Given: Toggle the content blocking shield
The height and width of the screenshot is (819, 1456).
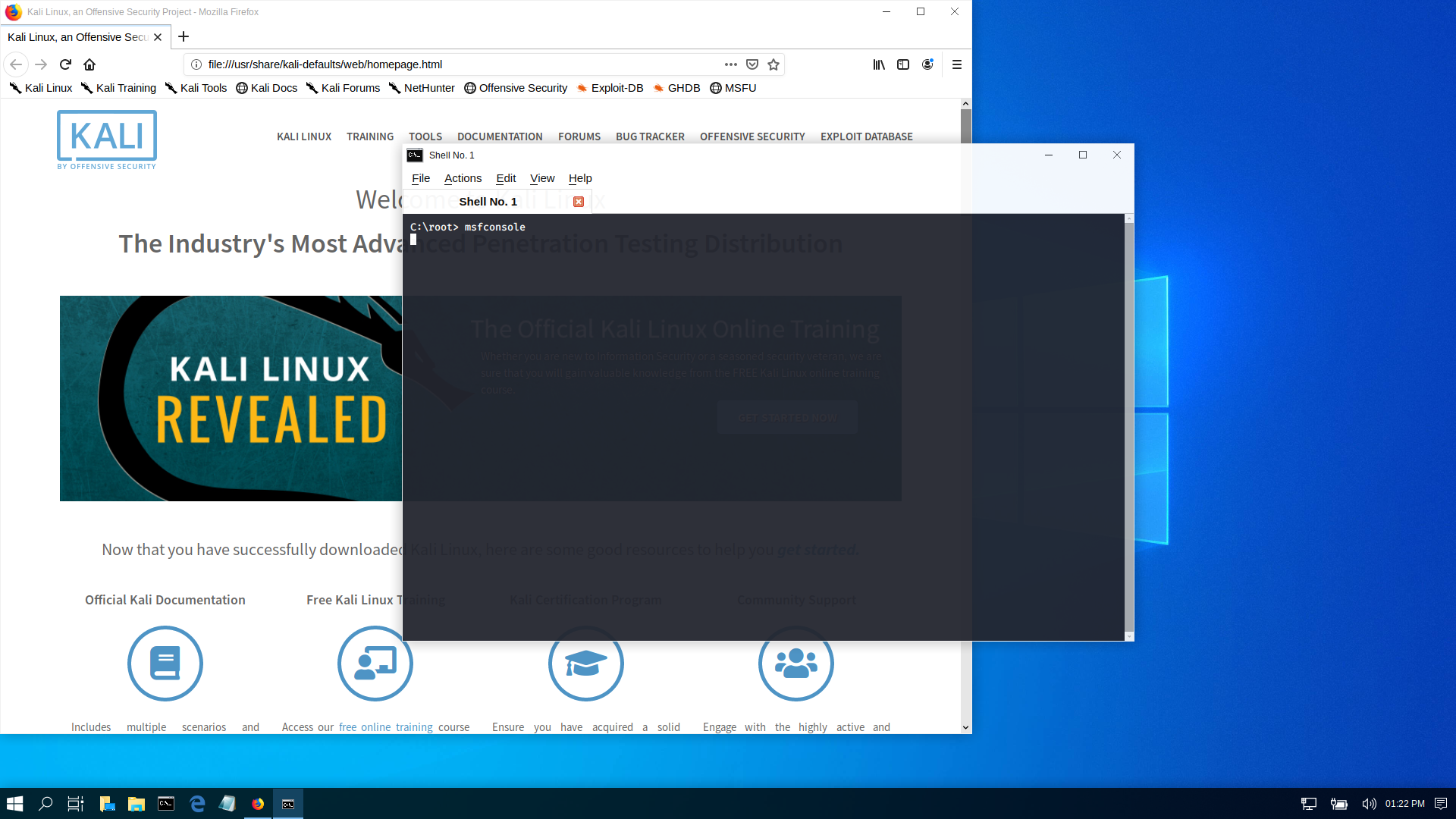Looking at the screenshot, I should [x=752, y=64].
